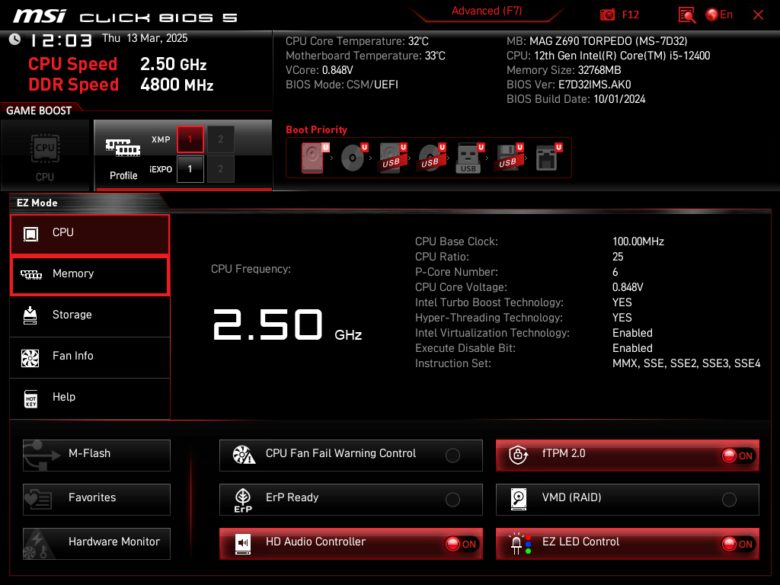Open the Memory section in EZ Mode
Viewport: 780px width, 585px height.
[90, 275]
